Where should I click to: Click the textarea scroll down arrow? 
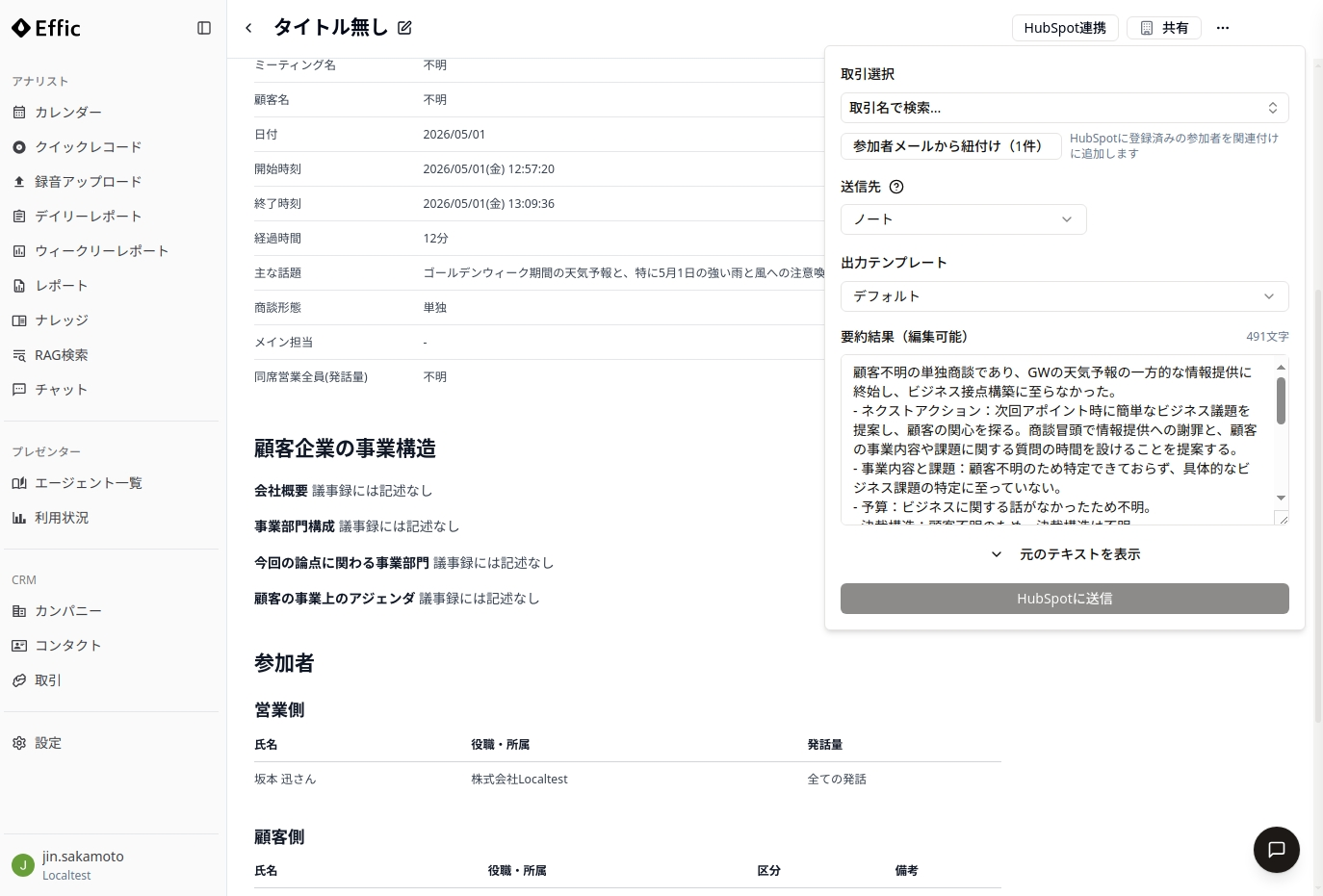click(x=1281, y=498)
